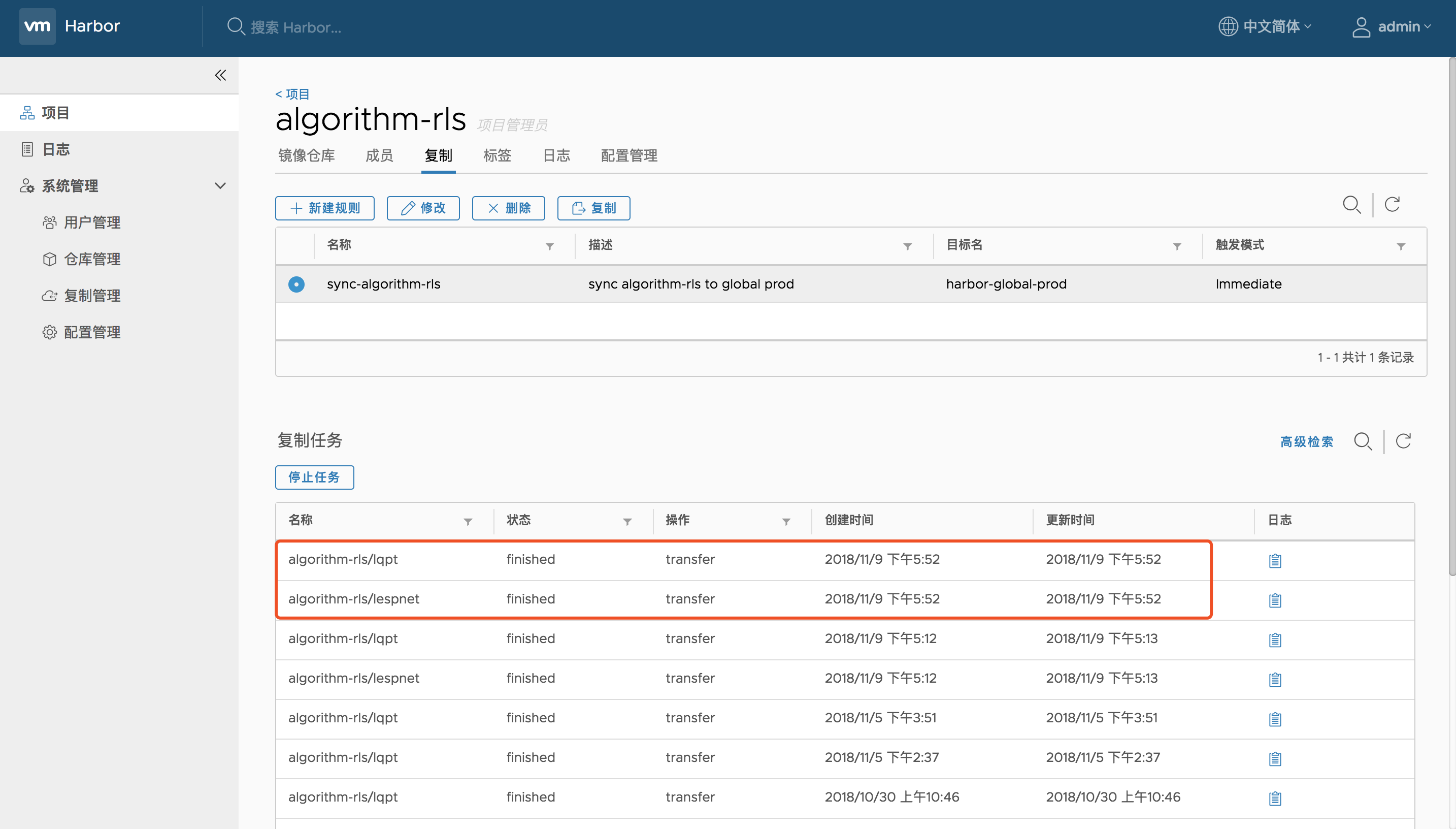Click the Immediate trigger mode cell
1456x829 pixels.
click(x=1248, y=284)
